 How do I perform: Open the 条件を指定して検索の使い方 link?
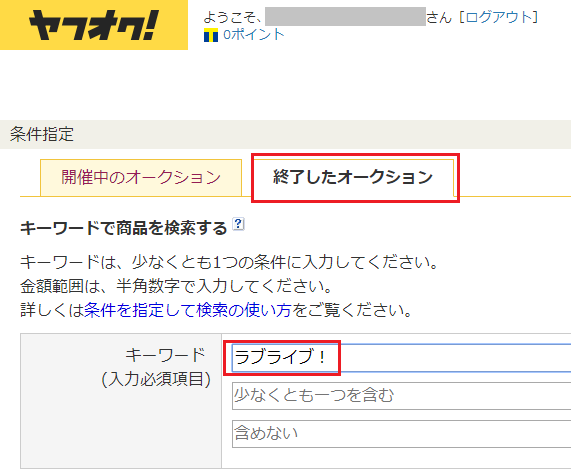[x=188, y=310]
